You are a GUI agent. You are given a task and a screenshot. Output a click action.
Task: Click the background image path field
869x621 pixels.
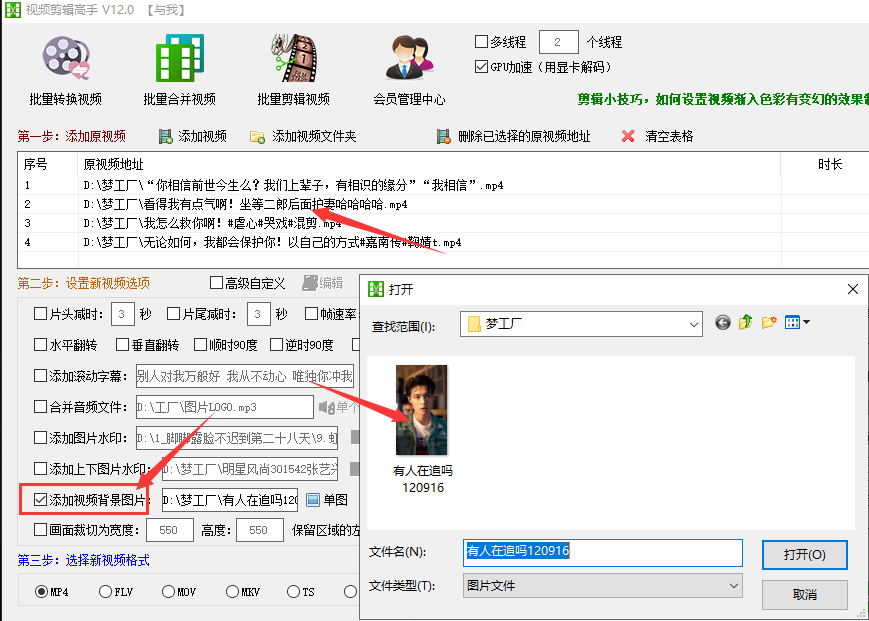click(230, 500)
